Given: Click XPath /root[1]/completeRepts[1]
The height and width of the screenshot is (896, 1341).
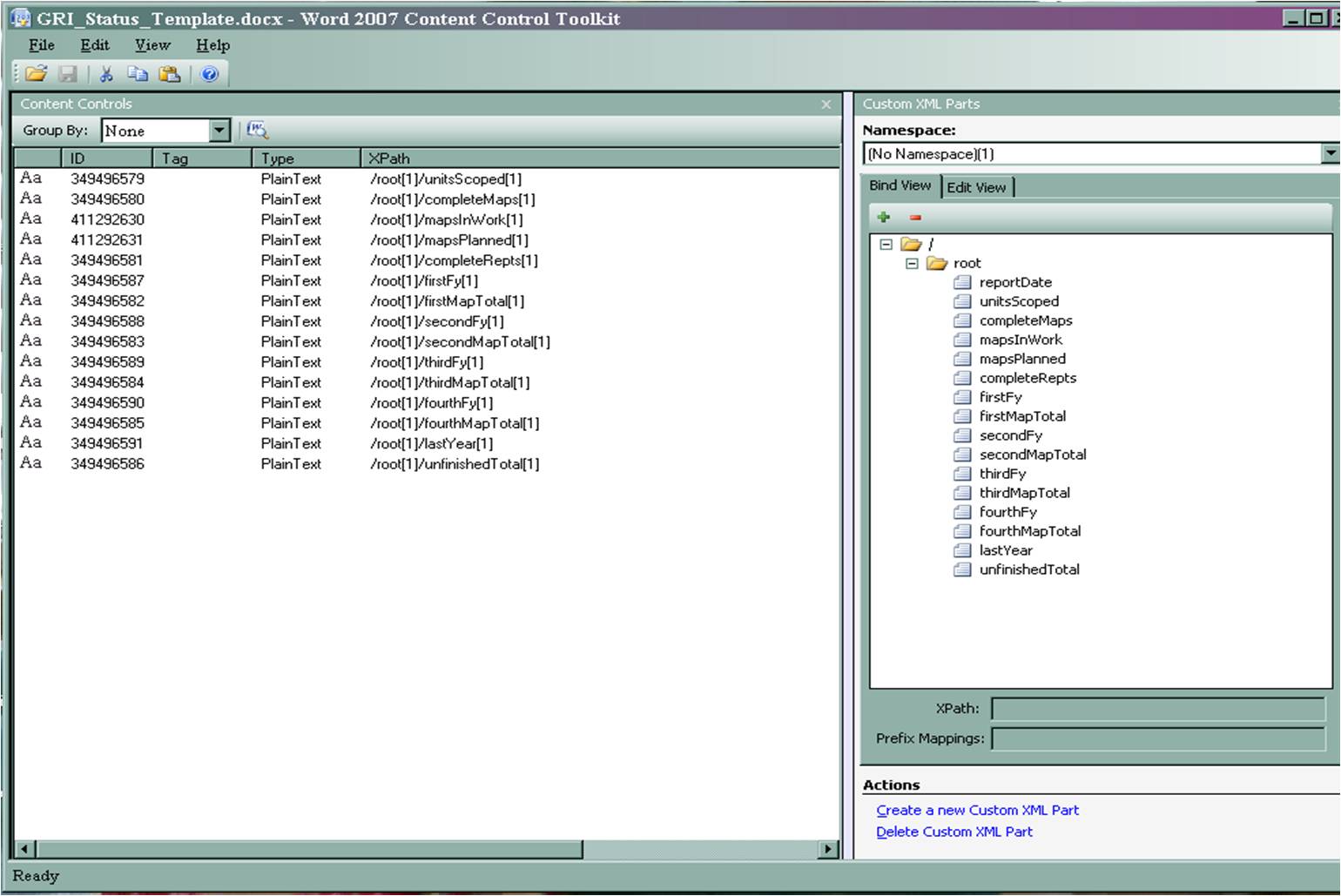Looking at the screenshot, I should click(454, 260).
